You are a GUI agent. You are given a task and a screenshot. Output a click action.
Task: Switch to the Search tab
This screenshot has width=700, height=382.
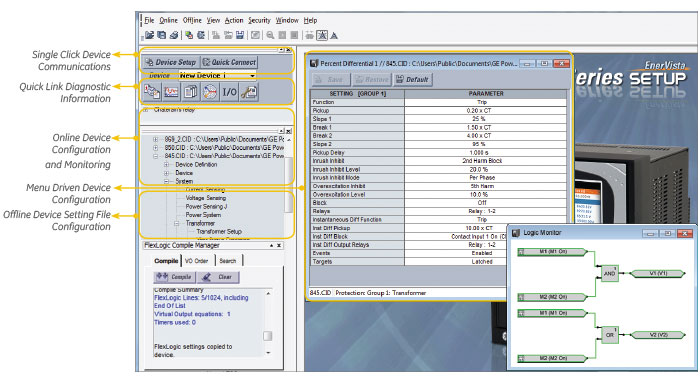[x=228, y=261]
